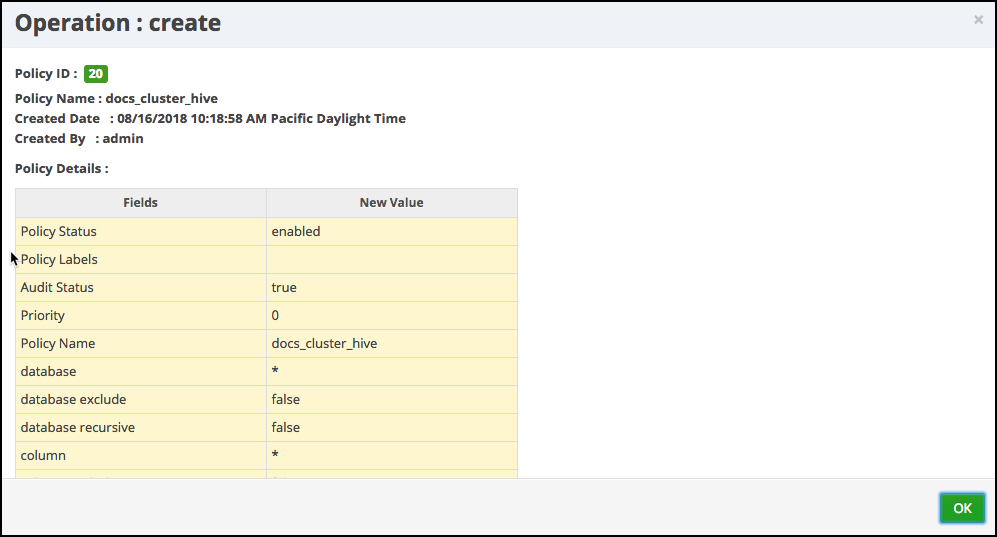997x537 pixels.
Task: Click the green Policy ID badge 20
Action: [x=96, y=74]
